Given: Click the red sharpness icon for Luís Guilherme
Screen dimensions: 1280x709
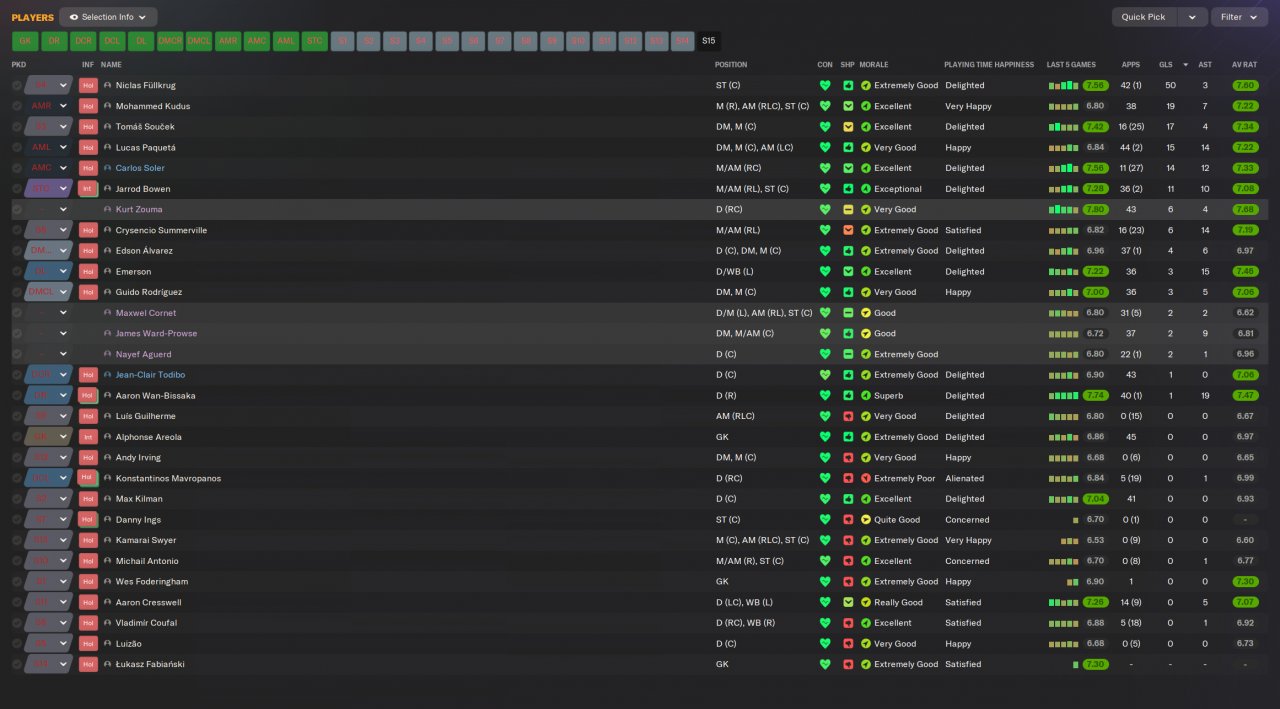Looking at the screenshot, I should click(x=848, y=416).
